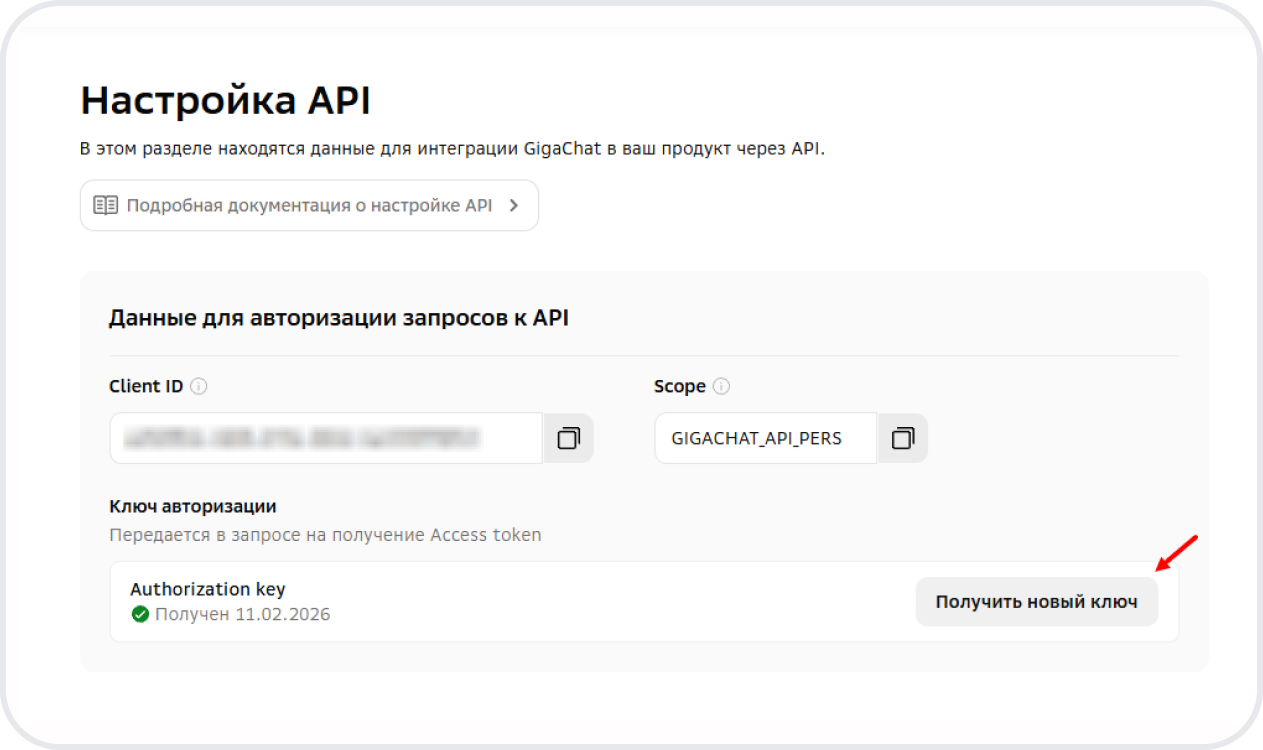The height and width of the screenshot is (750, 1263).
Task: Copy the Scope value
Action: pyautogui.click(x=902, y=438)
